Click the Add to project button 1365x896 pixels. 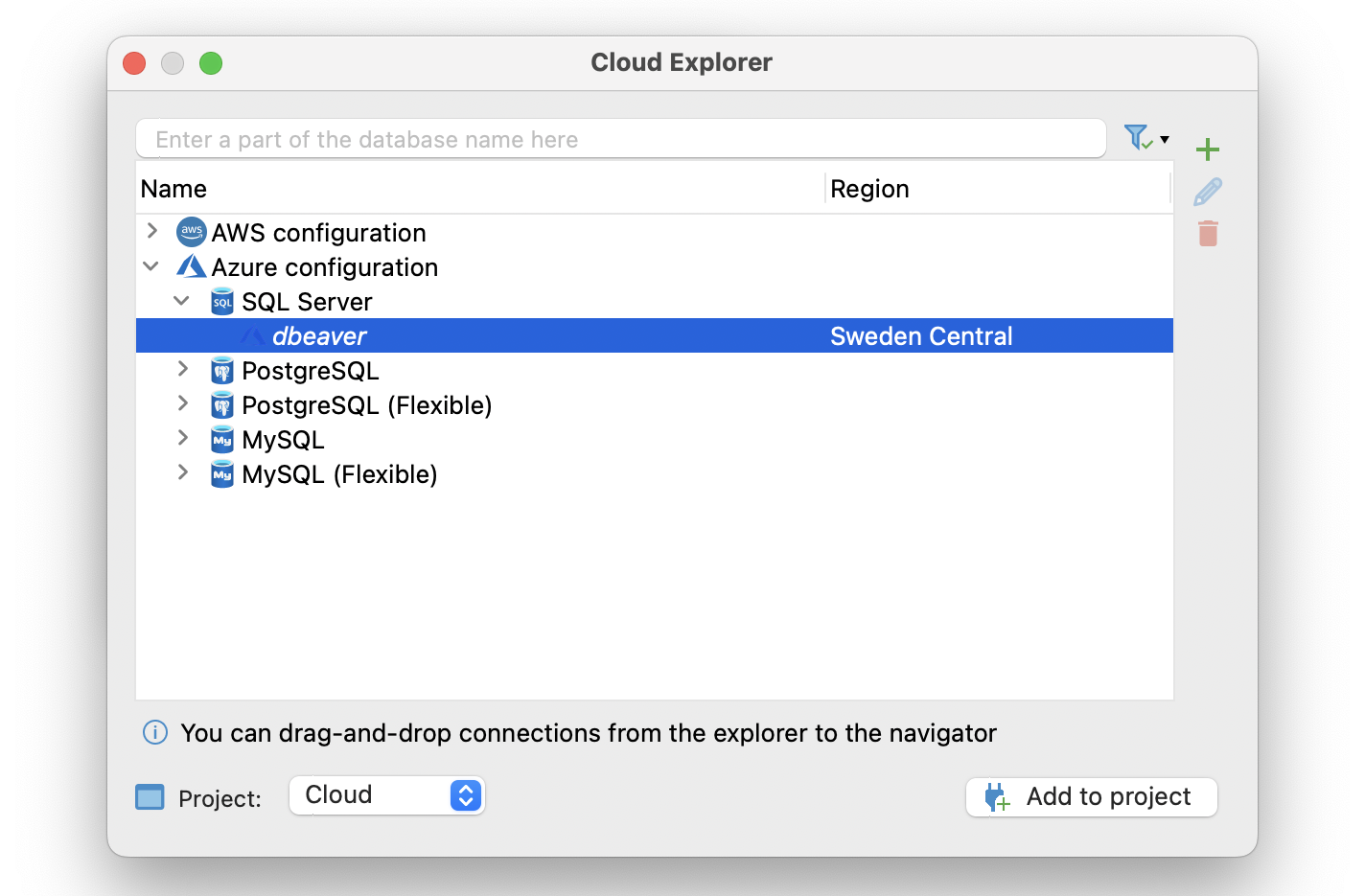click(x=1091, y=796)
